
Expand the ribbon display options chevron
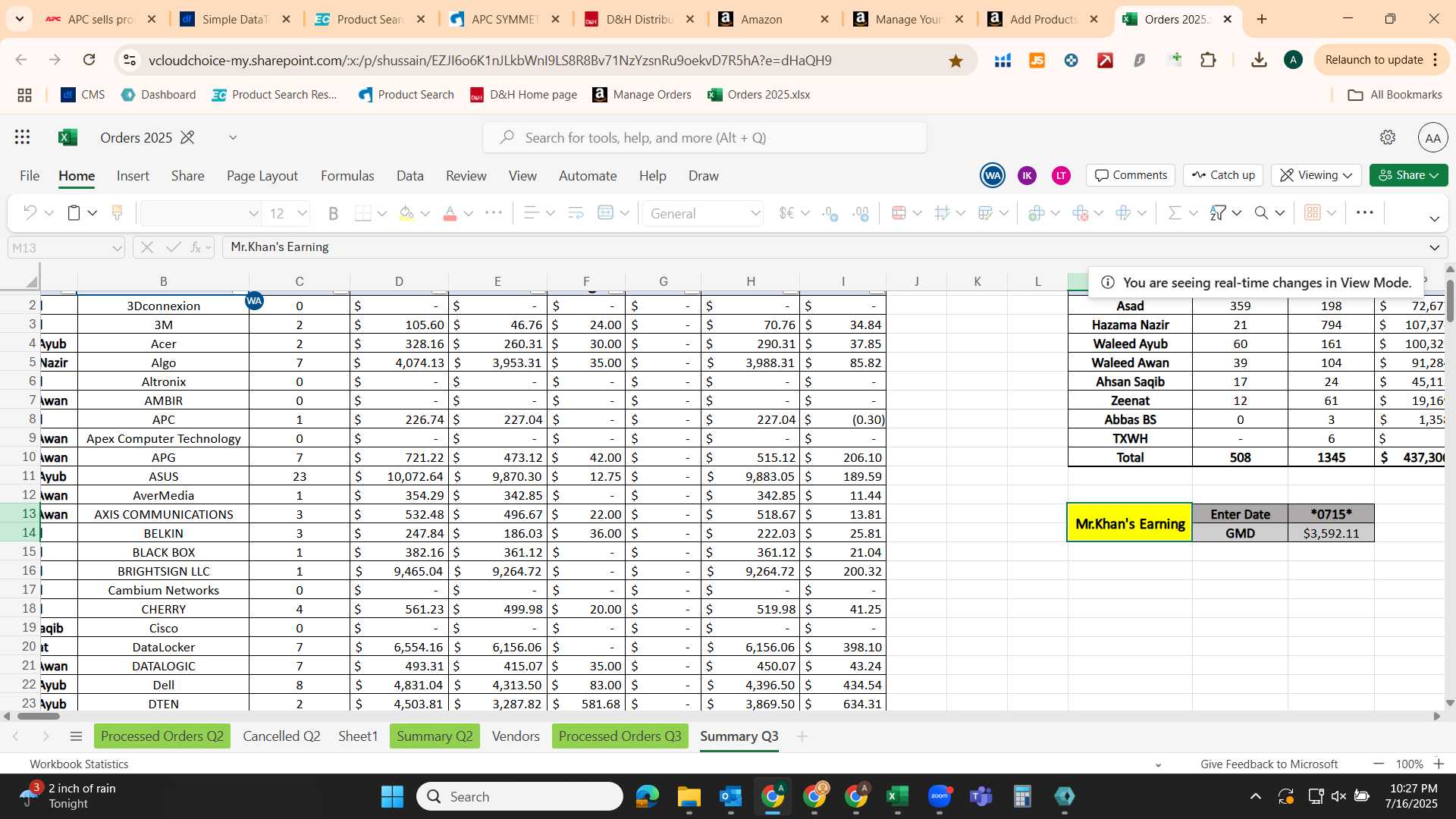tap(1434, 219)
